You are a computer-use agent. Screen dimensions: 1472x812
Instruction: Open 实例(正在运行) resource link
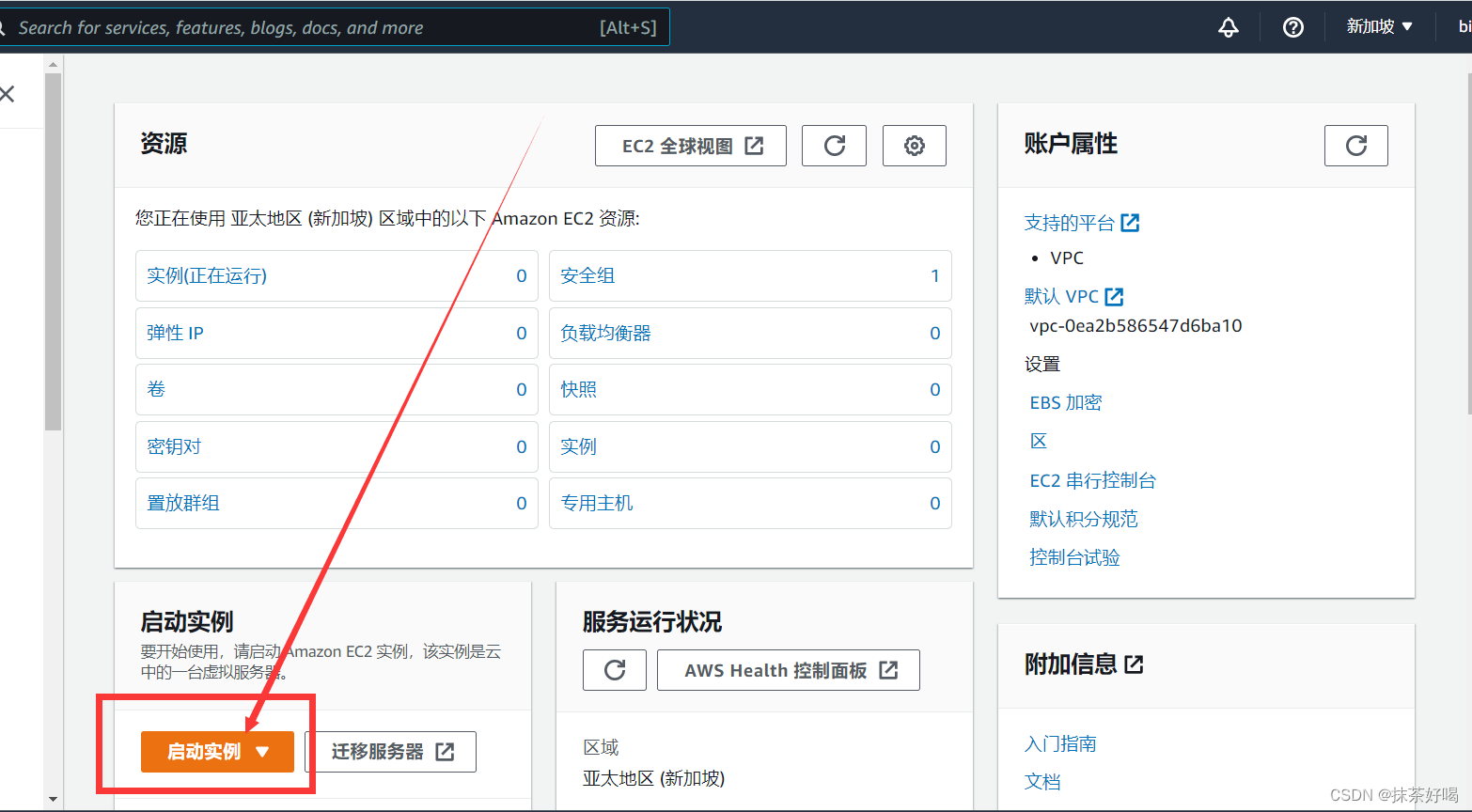pos(207,275)
